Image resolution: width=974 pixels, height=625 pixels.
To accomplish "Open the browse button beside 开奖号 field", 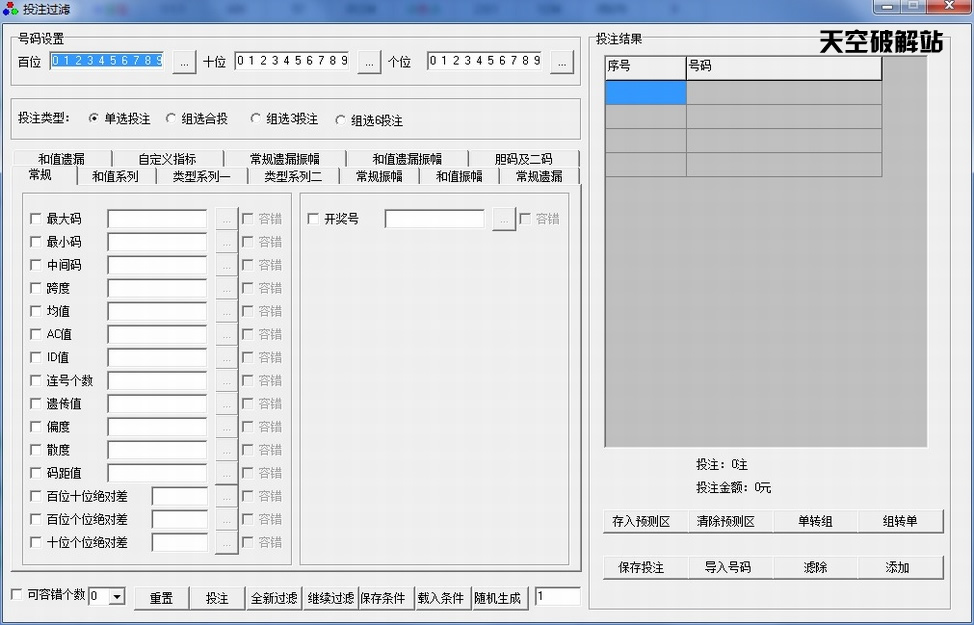I will (504, 219).
